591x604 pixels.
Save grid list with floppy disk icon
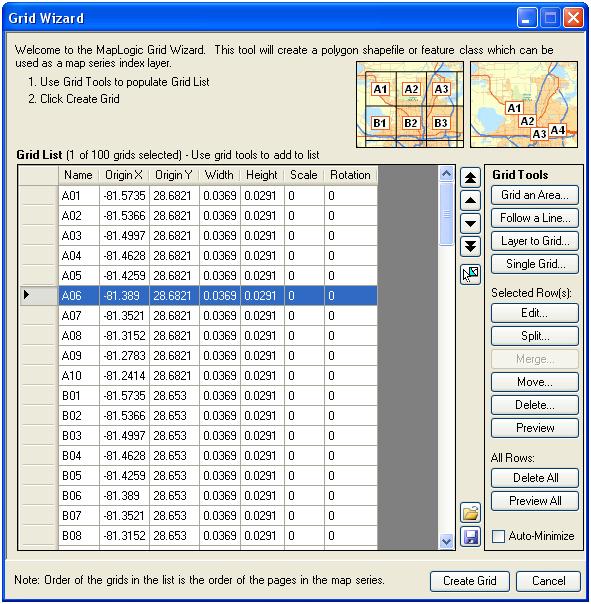click(470, 537)
